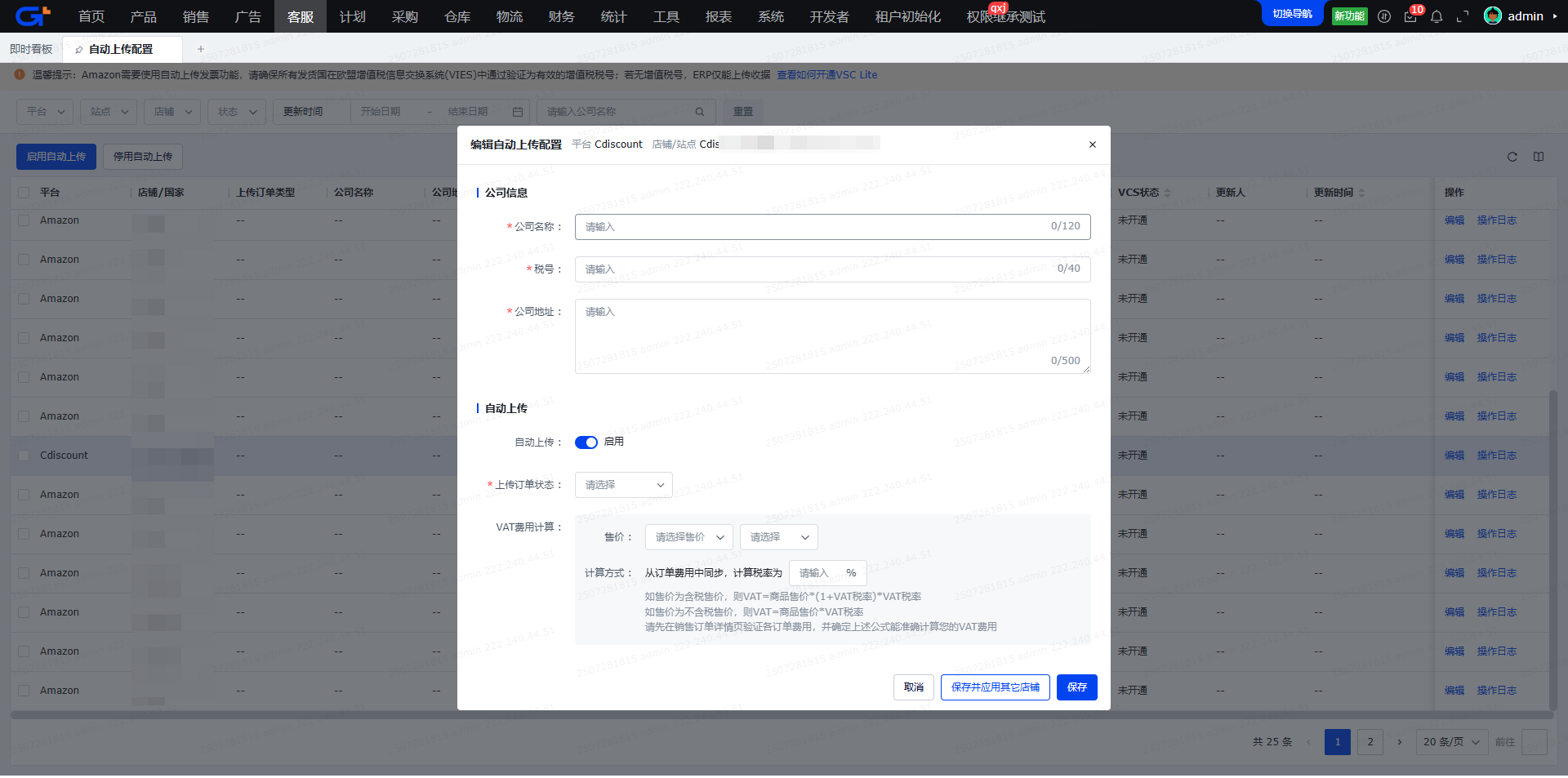Open the messages inbox with badge 10

point(1410,16)
